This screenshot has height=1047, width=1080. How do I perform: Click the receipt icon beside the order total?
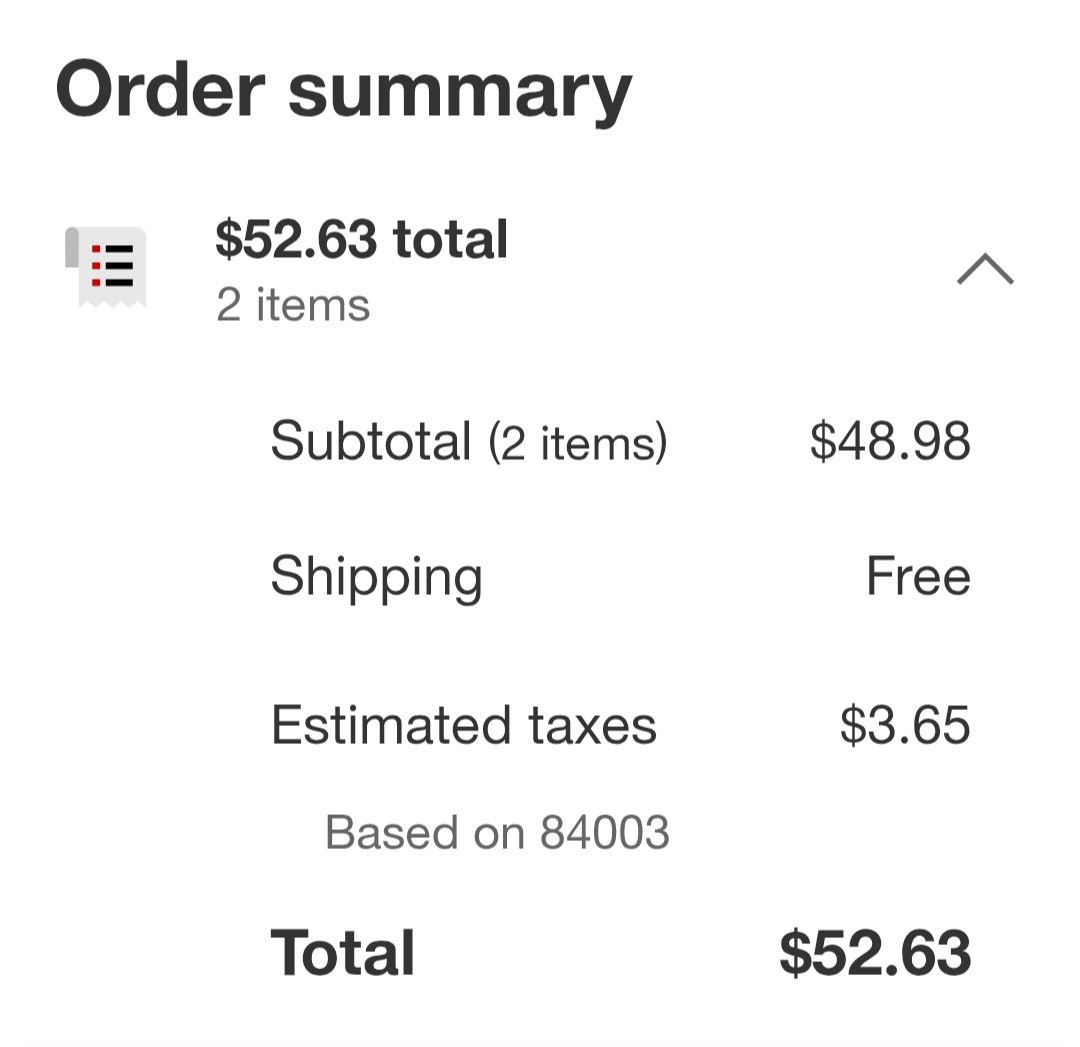click(x=106, y=266)
